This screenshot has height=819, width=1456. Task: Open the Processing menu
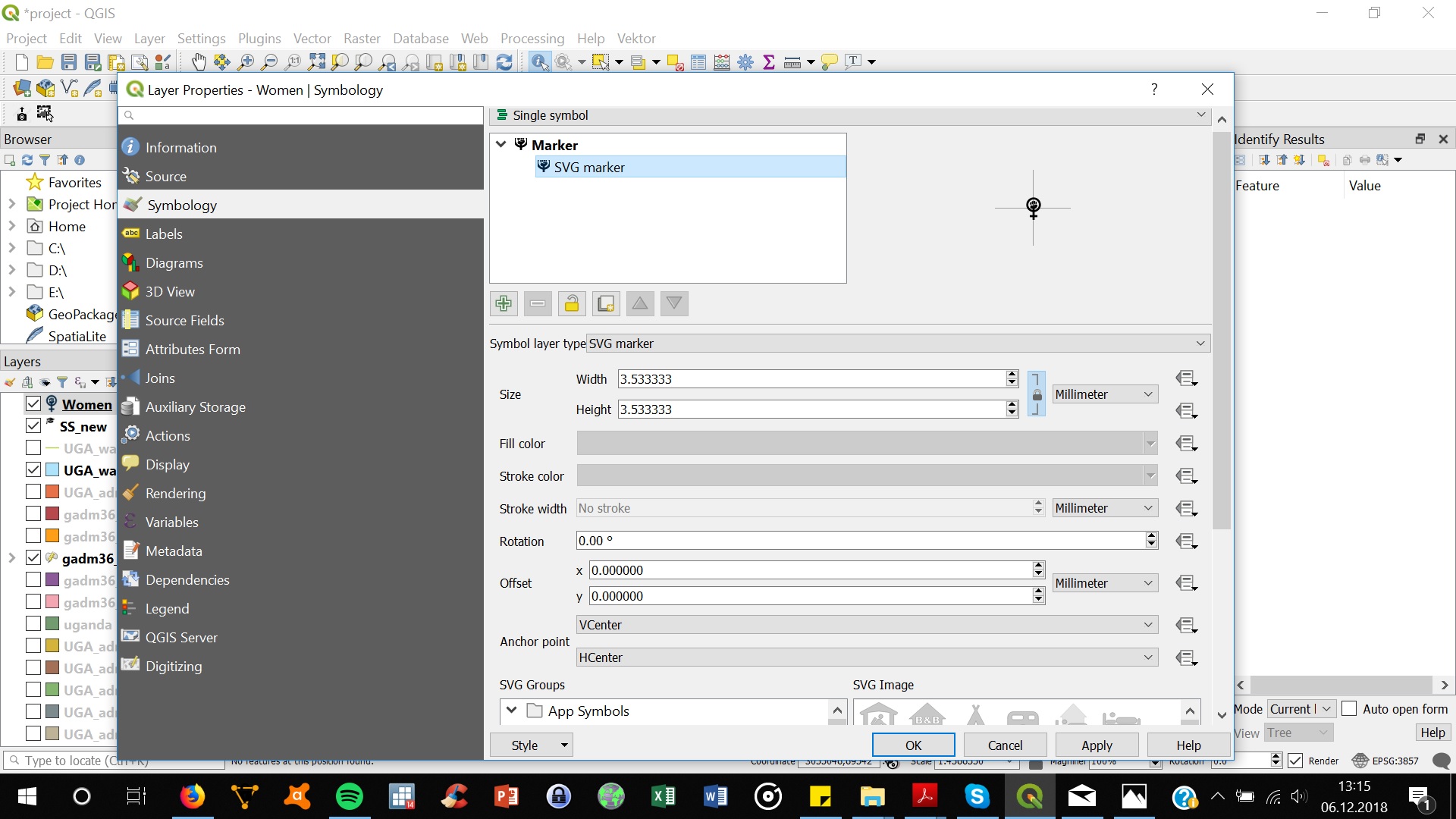pos(532,38)
